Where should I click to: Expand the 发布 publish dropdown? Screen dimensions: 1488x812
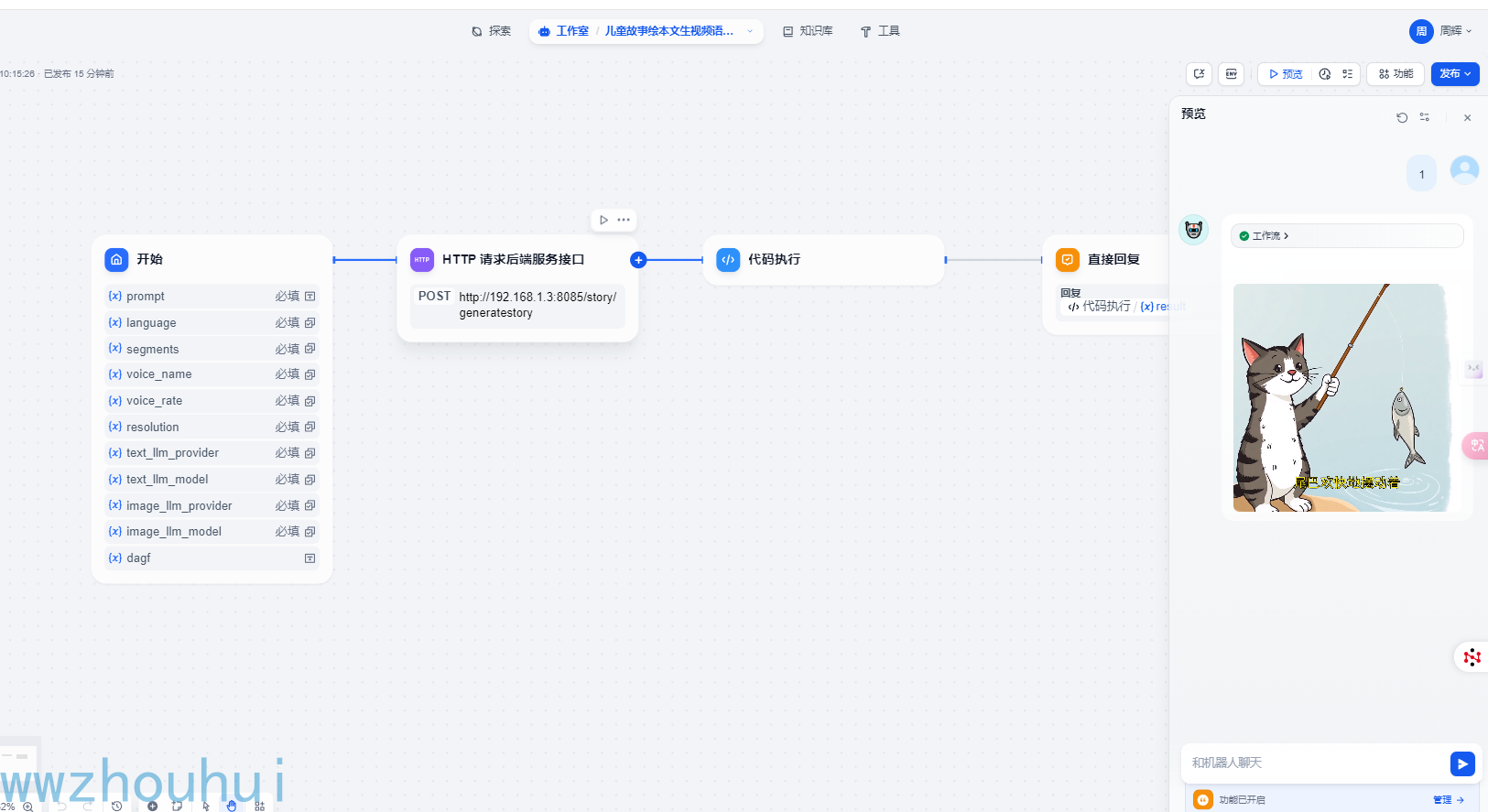1455,74
